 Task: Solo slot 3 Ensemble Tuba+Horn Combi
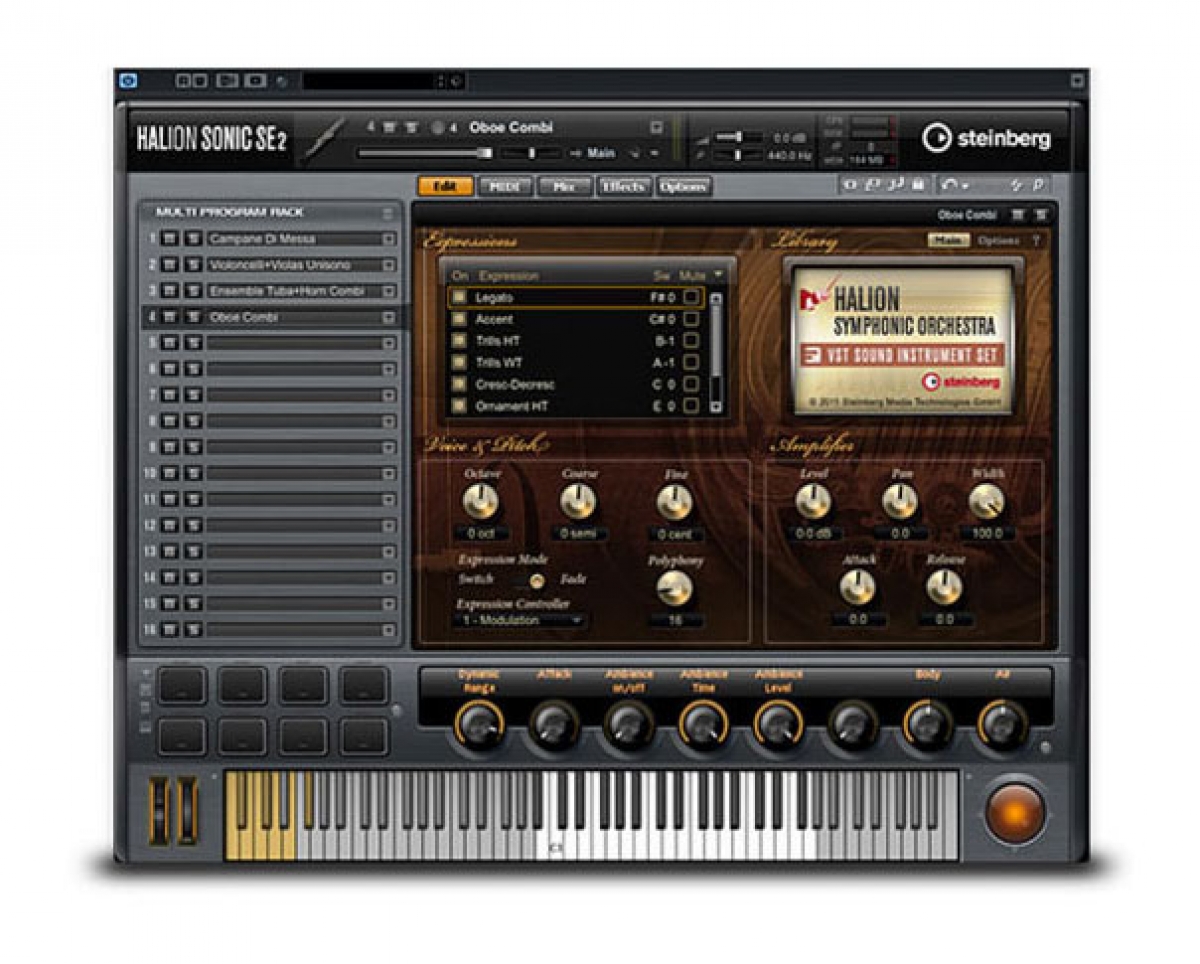(192, 291)
